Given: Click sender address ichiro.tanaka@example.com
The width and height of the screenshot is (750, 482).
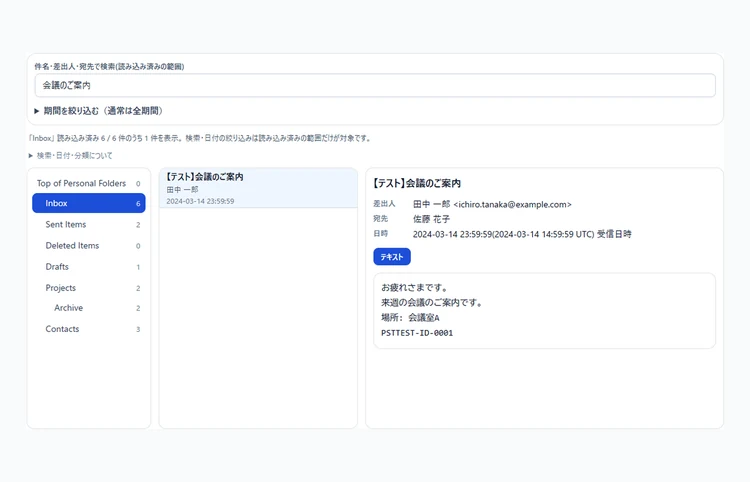Looking at the screenshot, I should tap(512, 205).
